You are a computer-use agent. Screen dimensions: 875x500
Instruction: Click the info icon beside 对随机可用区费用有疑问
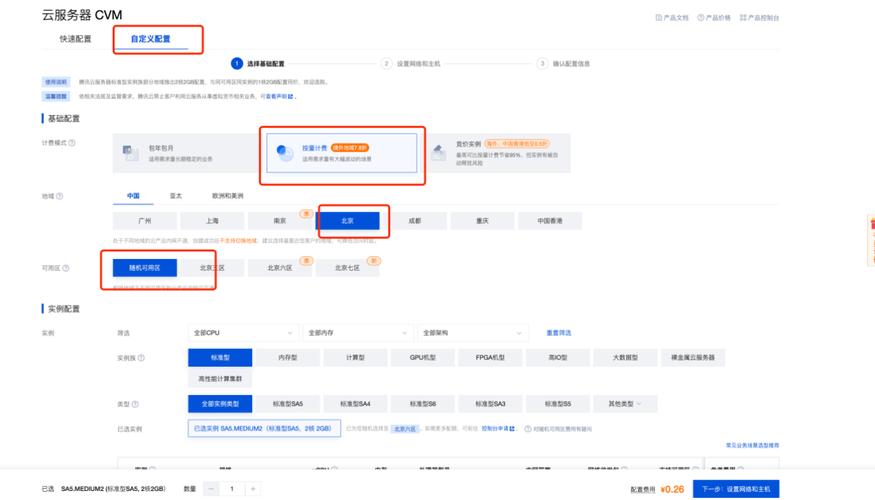point(527,429)
